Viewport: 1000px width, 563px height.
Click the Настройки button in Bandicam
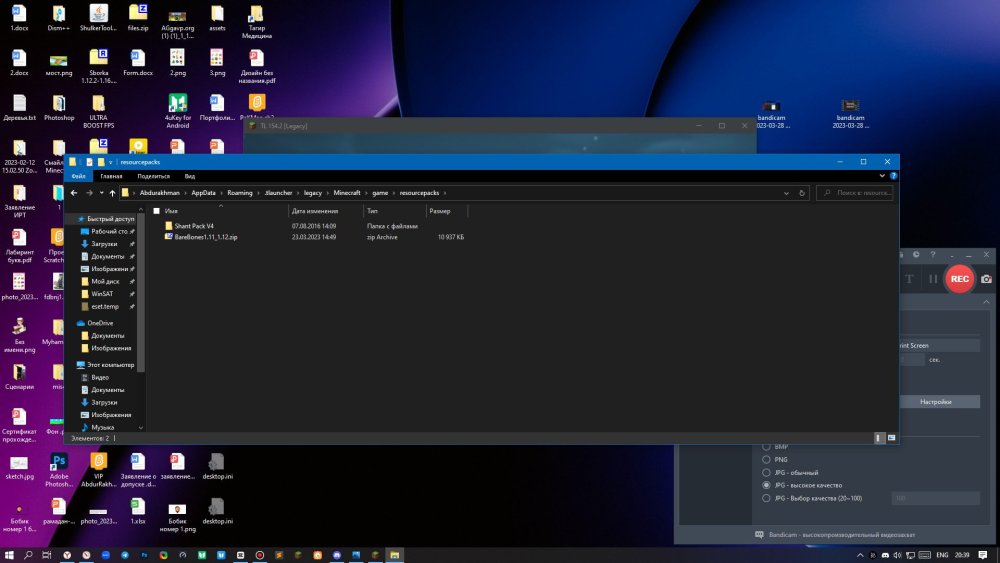[x=935, y=402]
